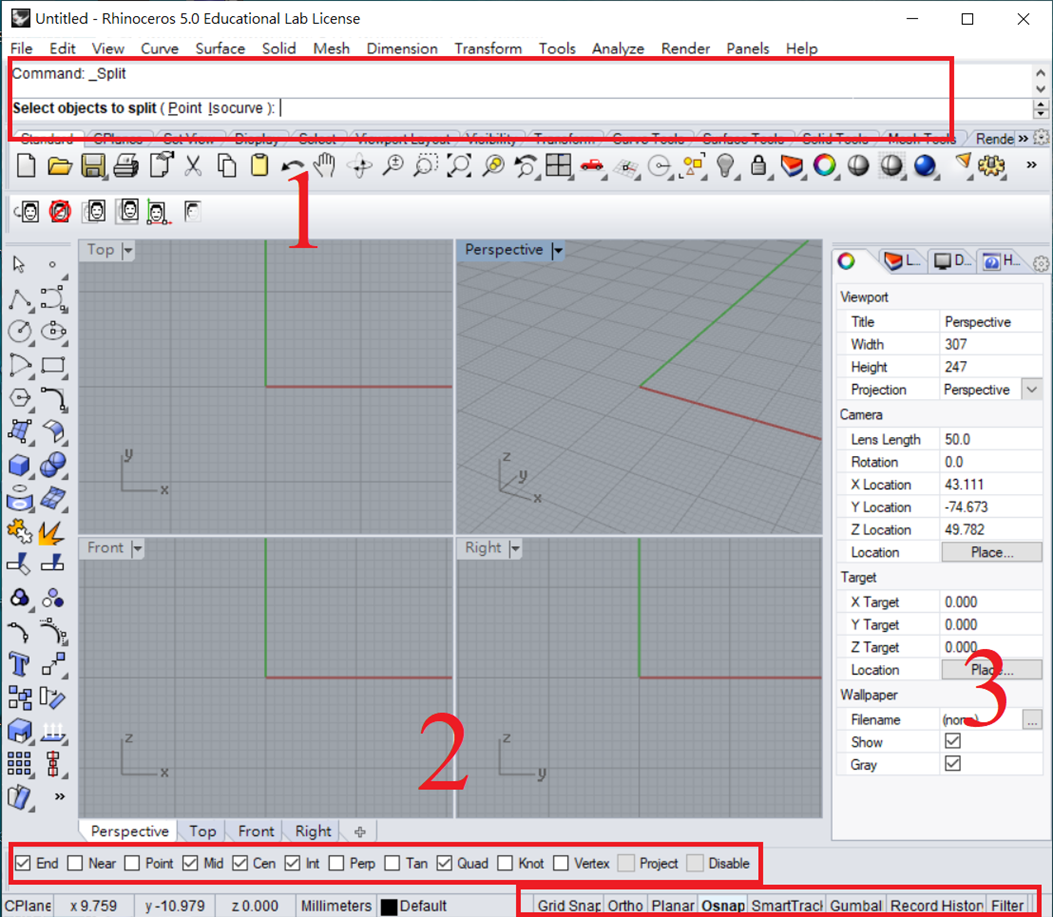The height and width of the screenshot is (917, 1053).
Task: Click in the command prompt input field
Action: pyautogui.click(x=650, y=108)
